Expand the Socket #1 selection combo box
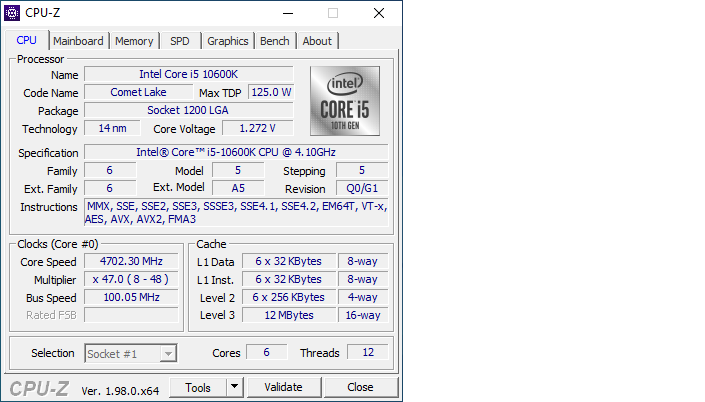 [x=130, y=353]
